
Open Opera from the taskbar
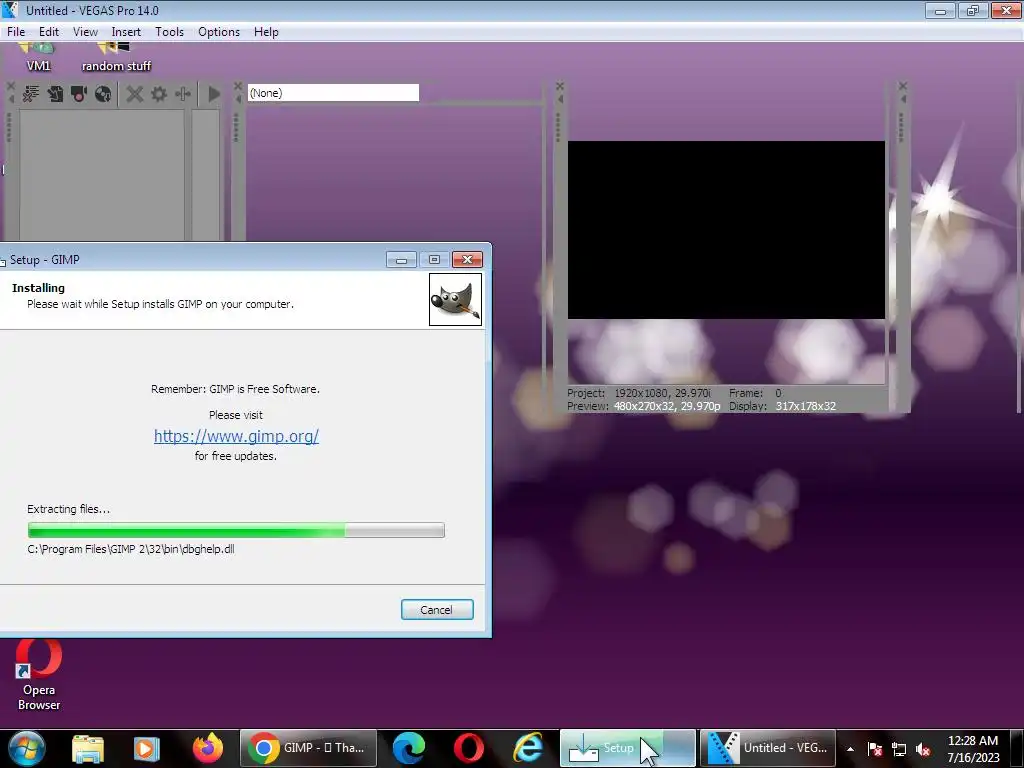pos(469,748)
